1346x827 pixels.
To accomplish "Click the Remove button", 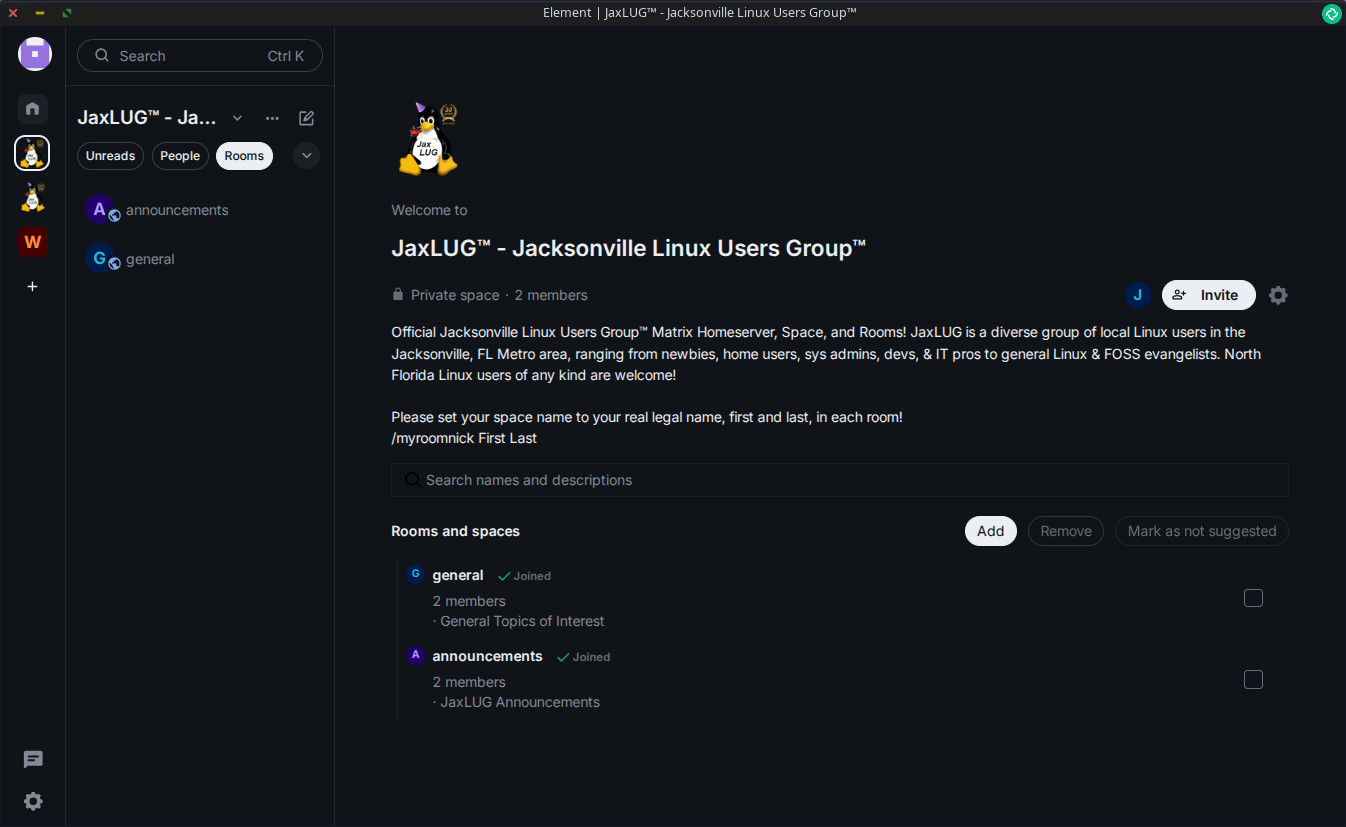I will click(1066, 531).
